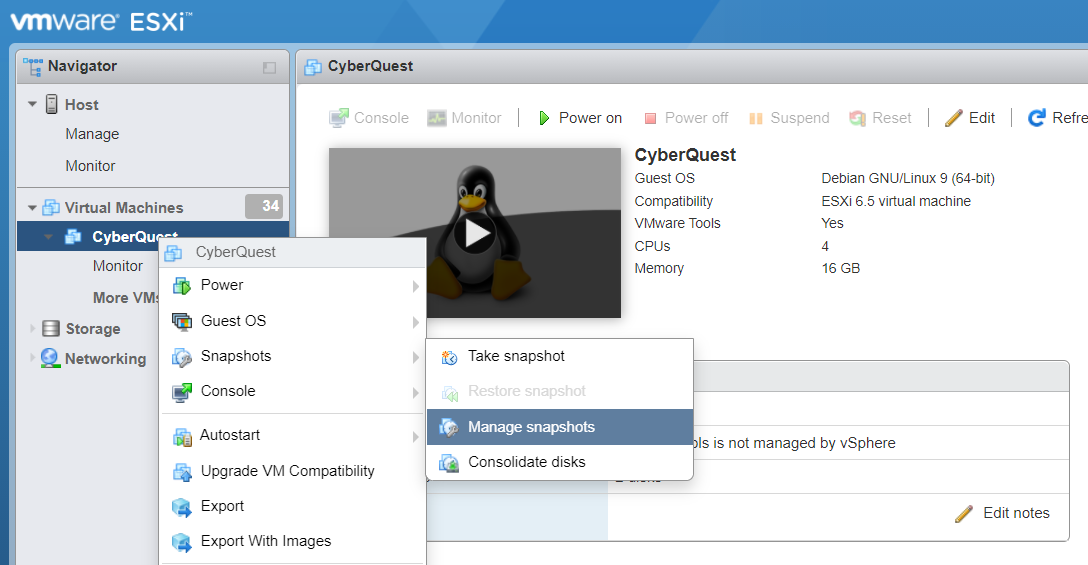Viewport: 1088px width, 565px height.
Task: Click the ESXi 6.5 virtual machine value
Action: pyautogui.click(x=896, y=201)
